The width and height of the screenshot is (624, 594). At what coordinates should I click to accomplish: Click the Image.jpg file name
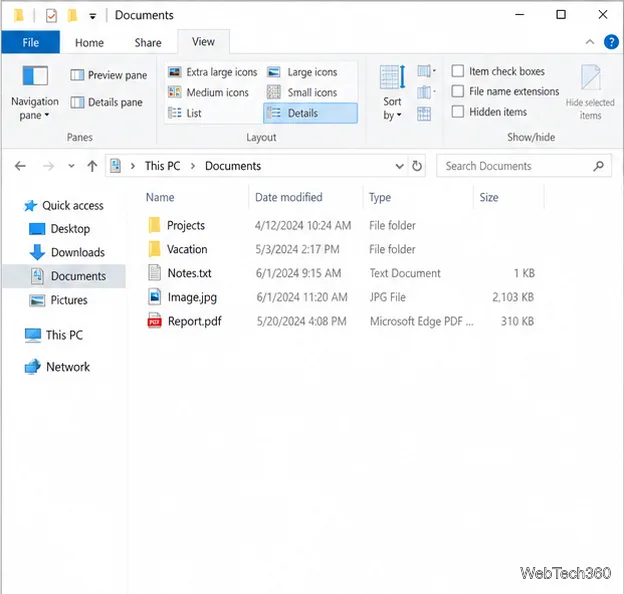click(192, 298)
